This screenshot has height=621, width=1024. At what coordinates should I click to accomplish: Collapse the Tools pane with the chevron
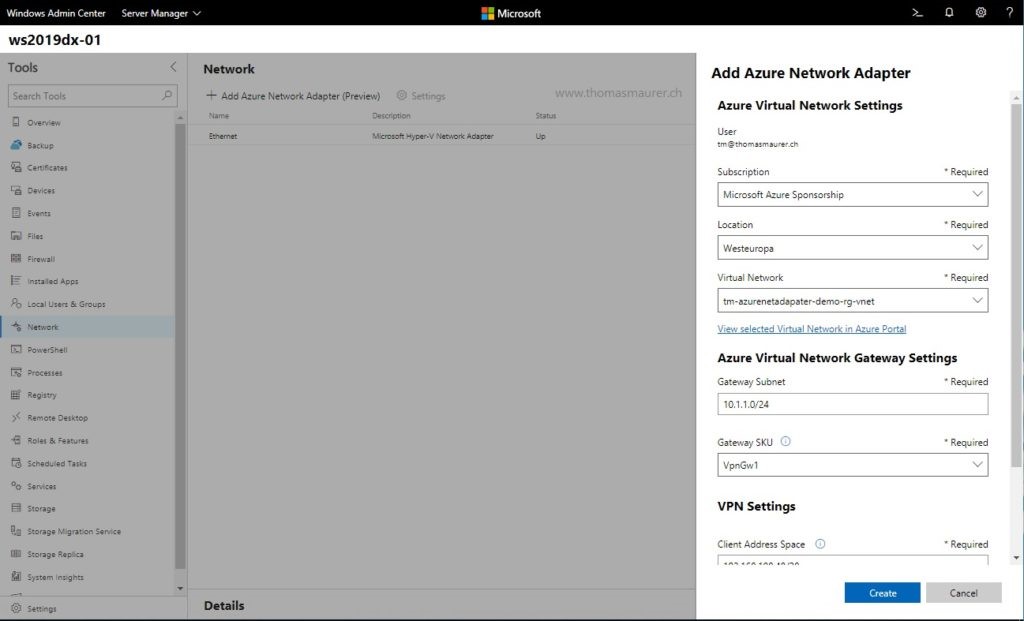click(x=173, y=67)
